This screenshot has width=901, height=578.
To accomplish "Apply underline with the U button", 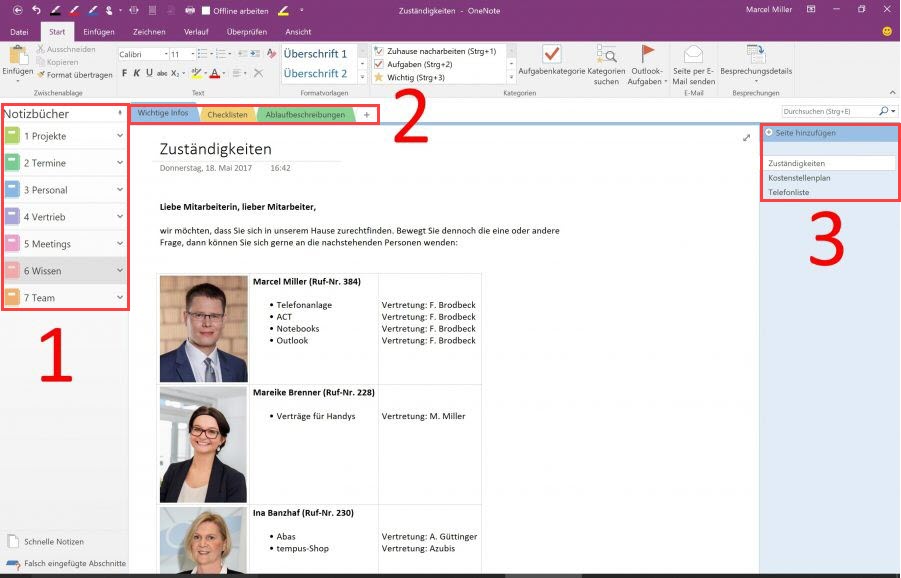I will (149, 73).
